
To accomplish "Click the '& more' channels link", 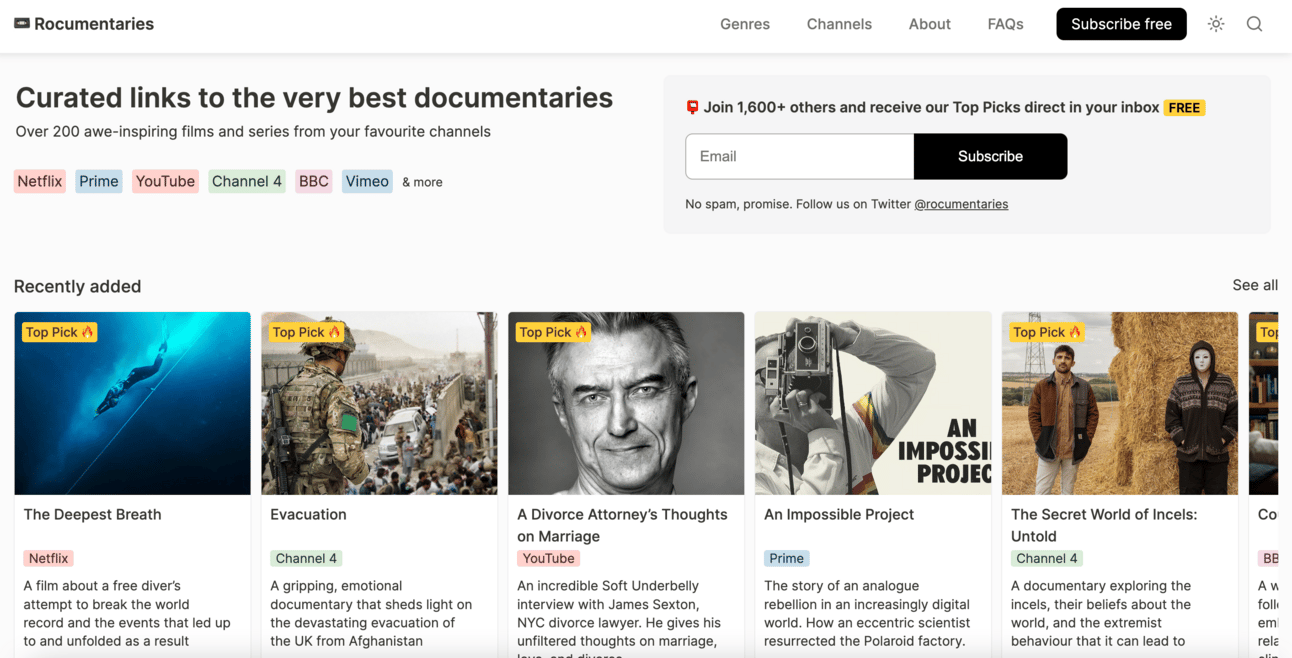I will (422, 182).
